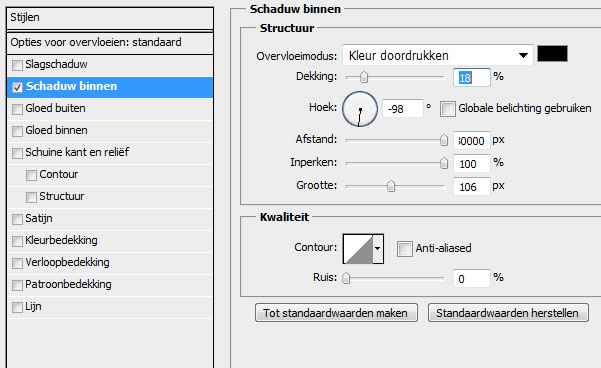The width and height of the screenshot is (601, 368).
Task: Click the Dekking slider handle
Action: tap(364, 77)
